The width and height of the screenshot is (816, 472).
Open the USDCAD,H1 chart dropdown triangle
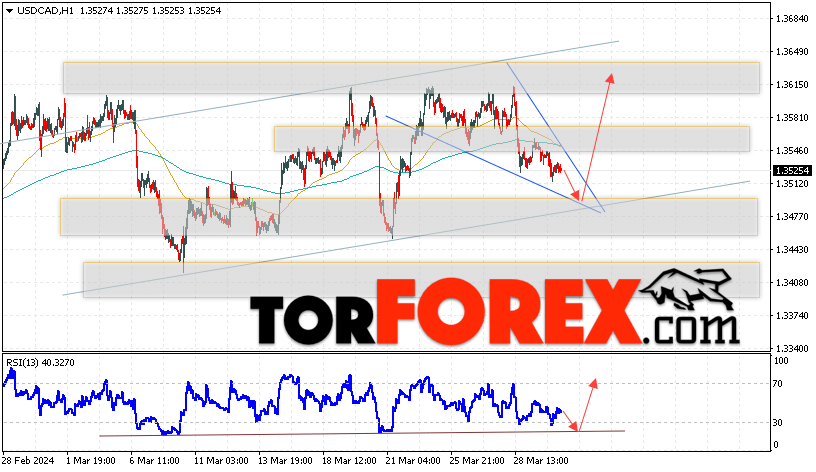[9, 11]
